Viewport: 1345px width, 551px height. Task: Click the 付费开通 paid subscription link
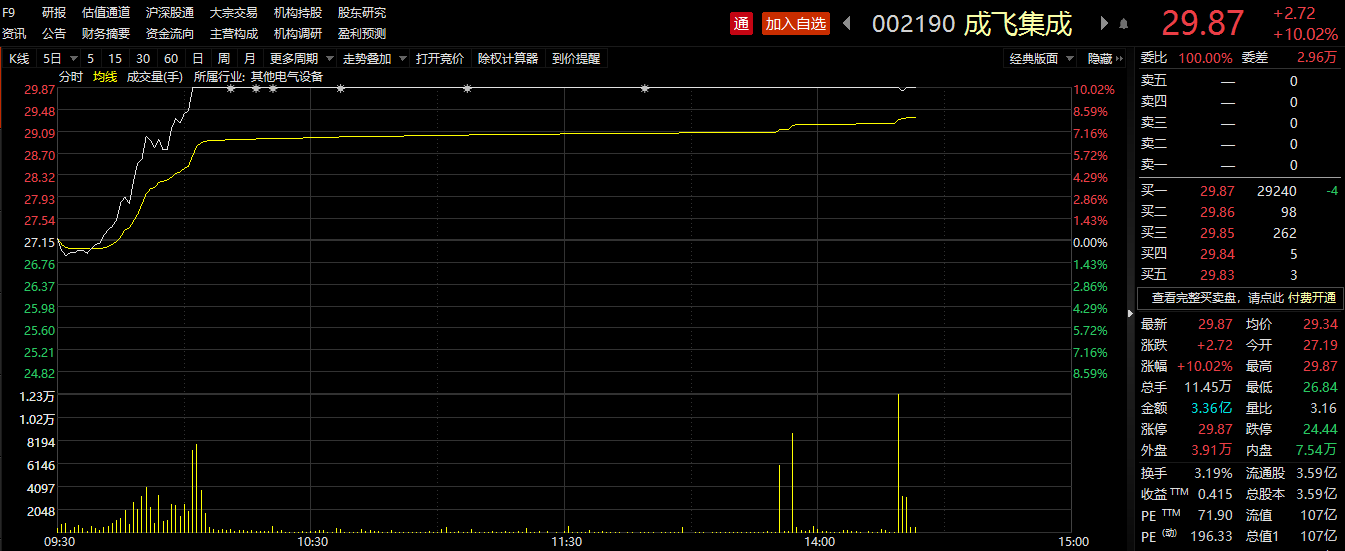pyautogui.click(x=1312, y=297)
